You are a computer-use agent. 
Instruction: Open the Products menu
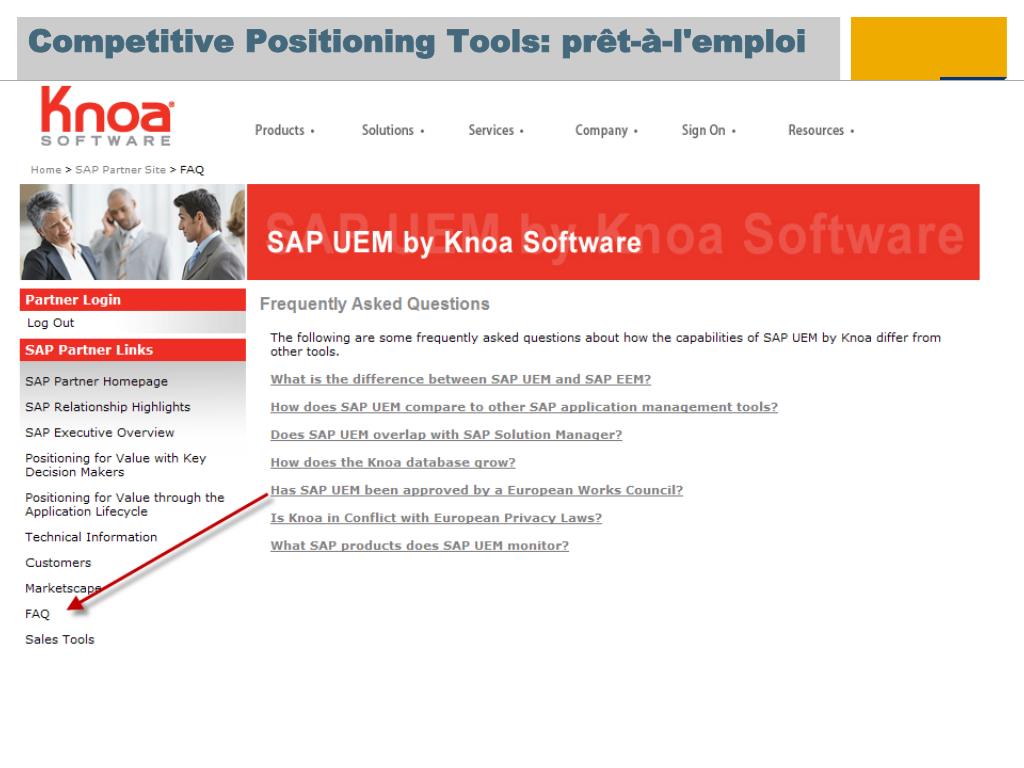pos(285,130)
